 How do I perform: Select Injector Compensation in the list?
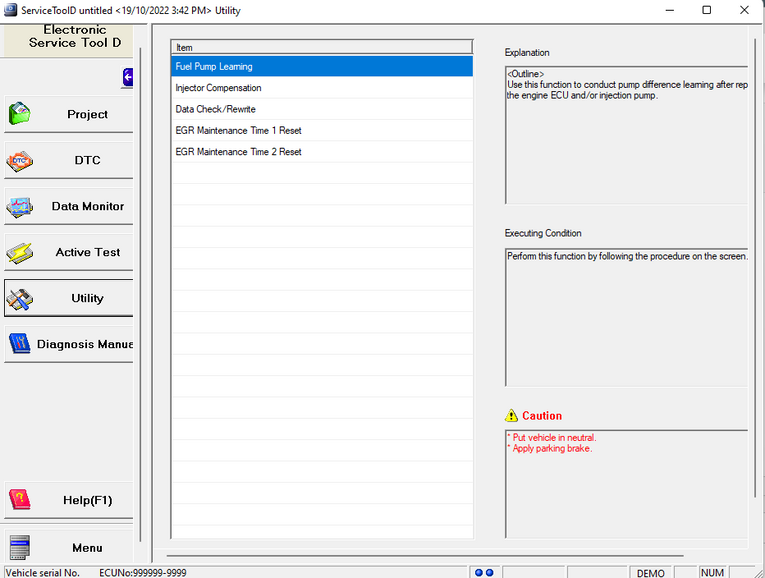point(218,88)
